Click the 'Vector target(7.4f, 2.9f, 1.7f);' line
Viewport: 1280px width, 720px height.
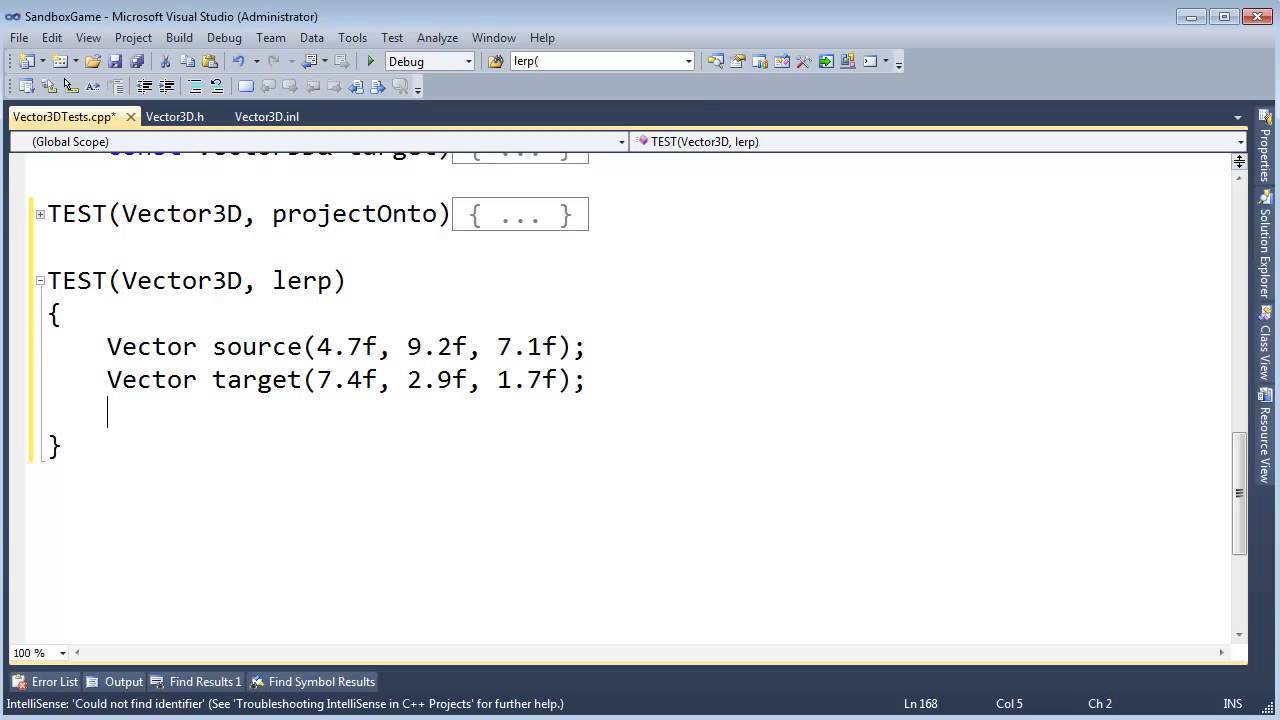click(x=345, y=380)
